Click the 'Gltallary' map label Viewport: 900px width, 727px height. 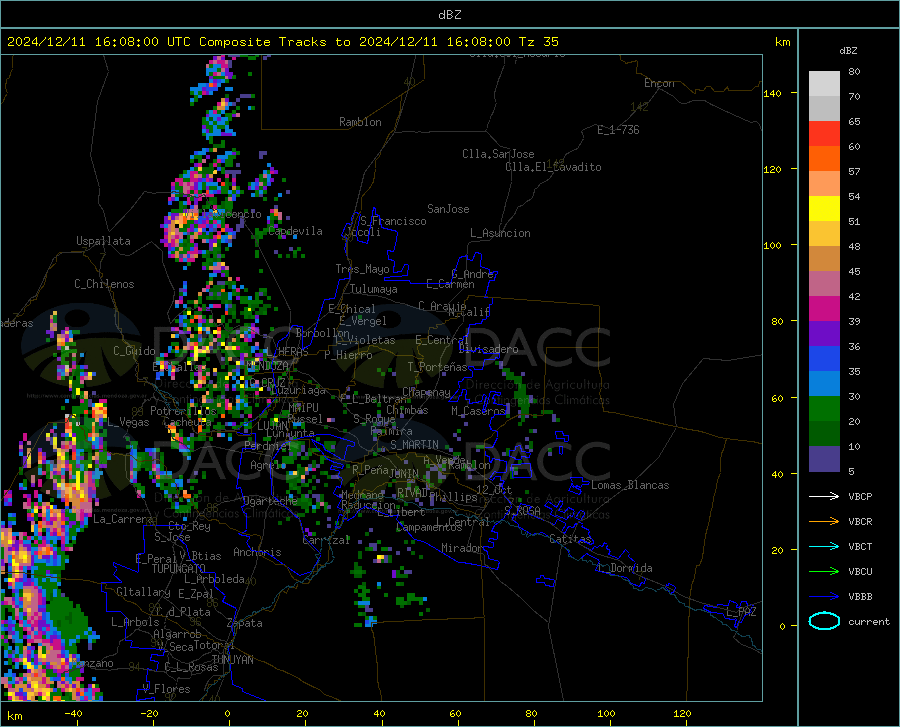pos(143,592)
